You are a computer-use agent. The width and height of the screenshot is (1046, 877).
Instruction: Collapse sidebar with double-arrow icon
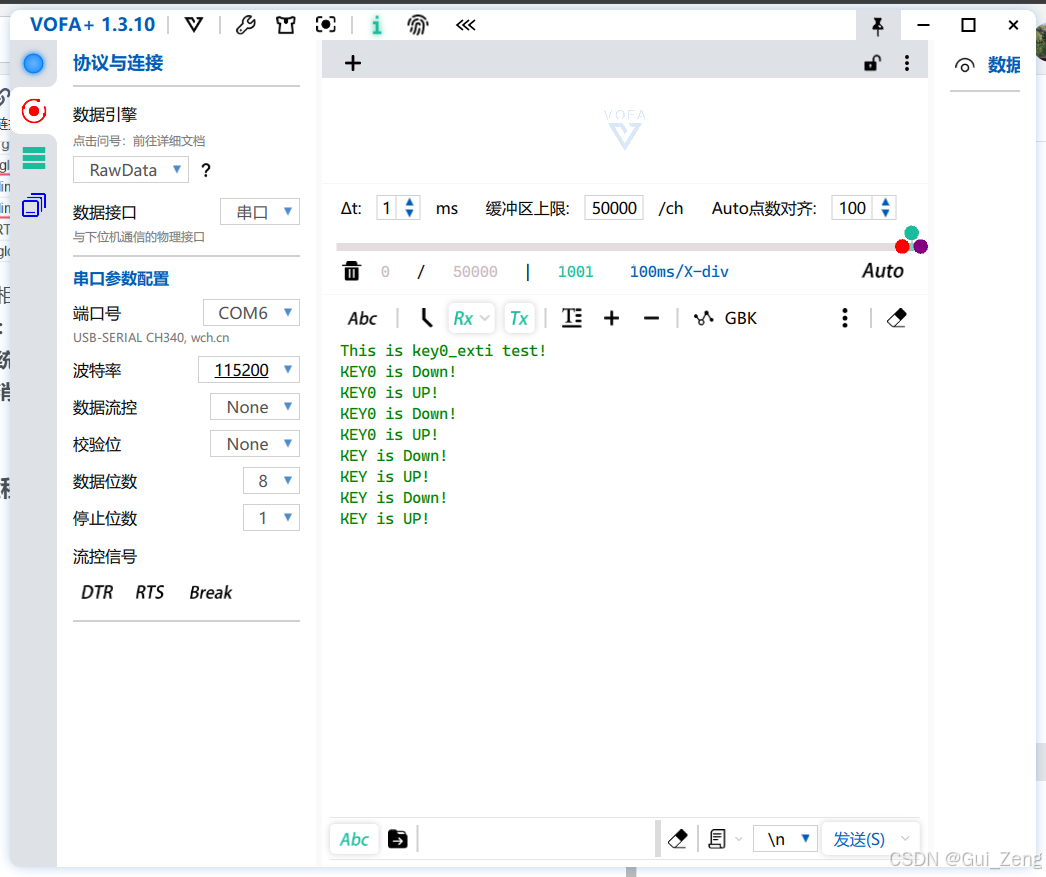pyautogui.click(x=466, y=25)
